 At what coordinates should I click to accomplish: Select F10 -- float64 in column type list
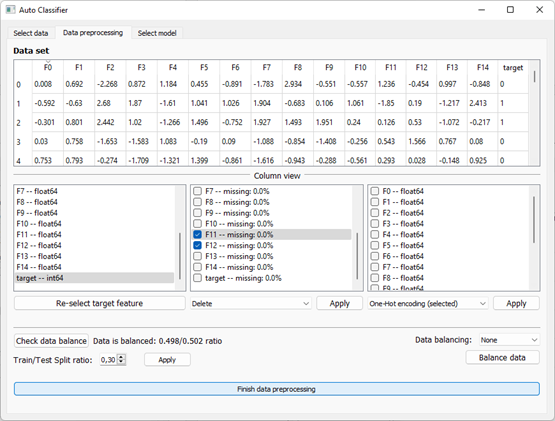tap(95, 224)
